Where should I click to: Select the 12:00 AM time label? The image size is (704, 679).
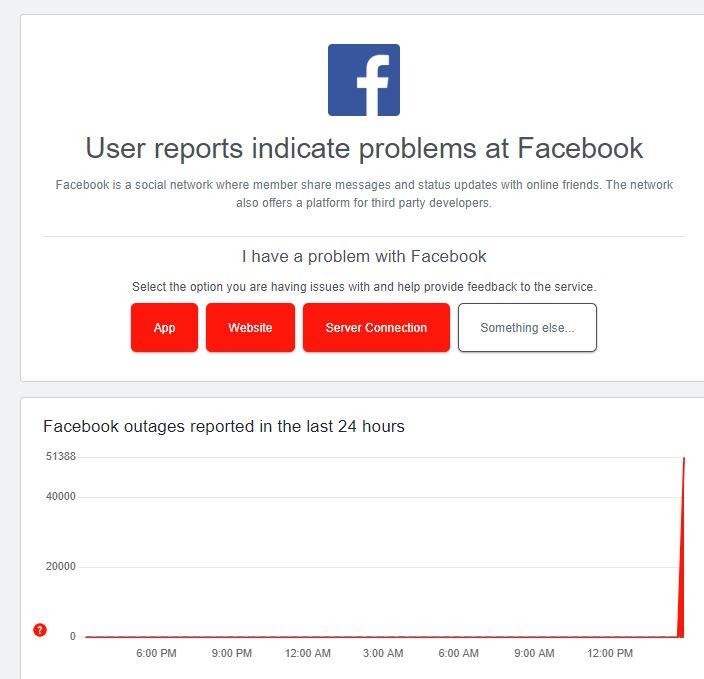[307, 654]
